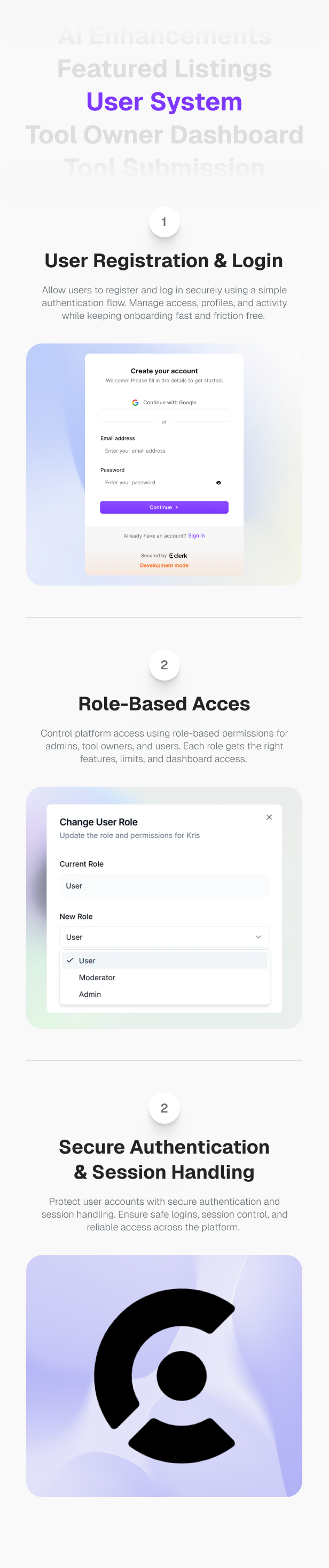Click the checkmark next to User option
Screen dimensions: 329x1568
pos(70,960)
